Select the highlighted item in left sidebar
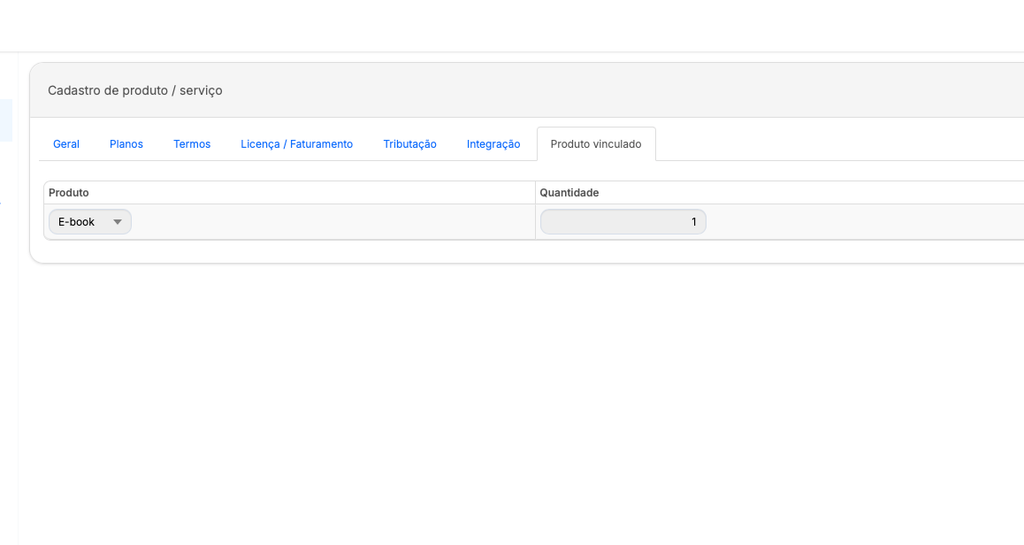The image size is (1024, 545). point(6,120)
